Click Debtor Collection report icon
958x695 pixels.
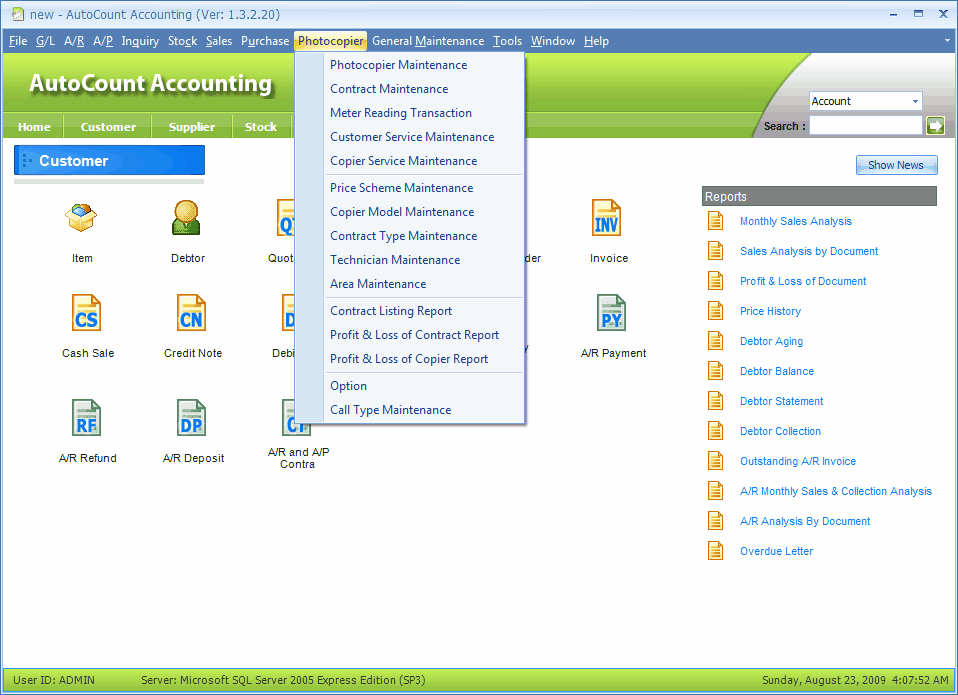[715, 431]
